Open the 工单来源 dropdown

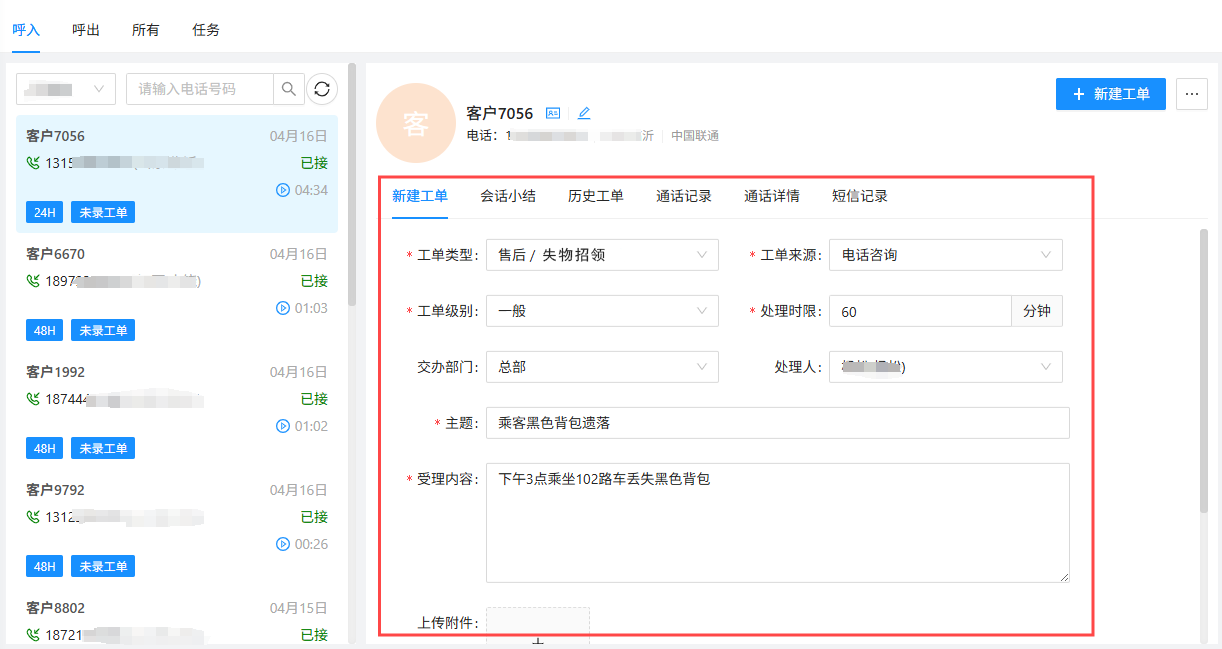(946, 255)
